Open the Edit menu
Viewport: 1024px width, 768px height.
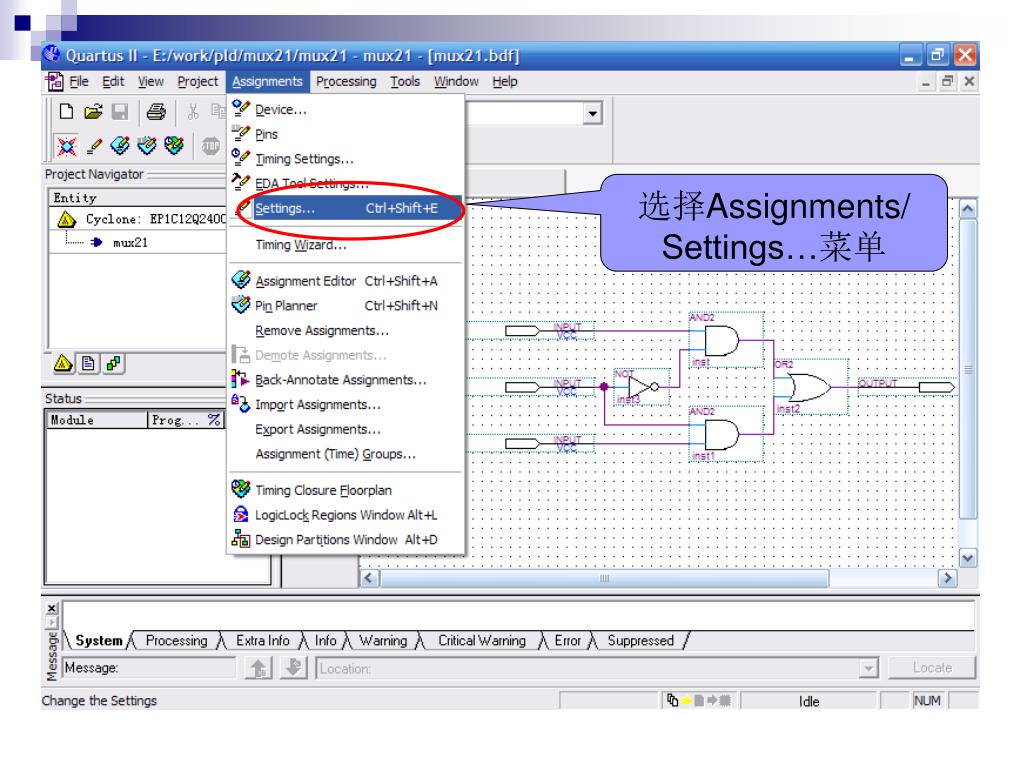point(113,82)
